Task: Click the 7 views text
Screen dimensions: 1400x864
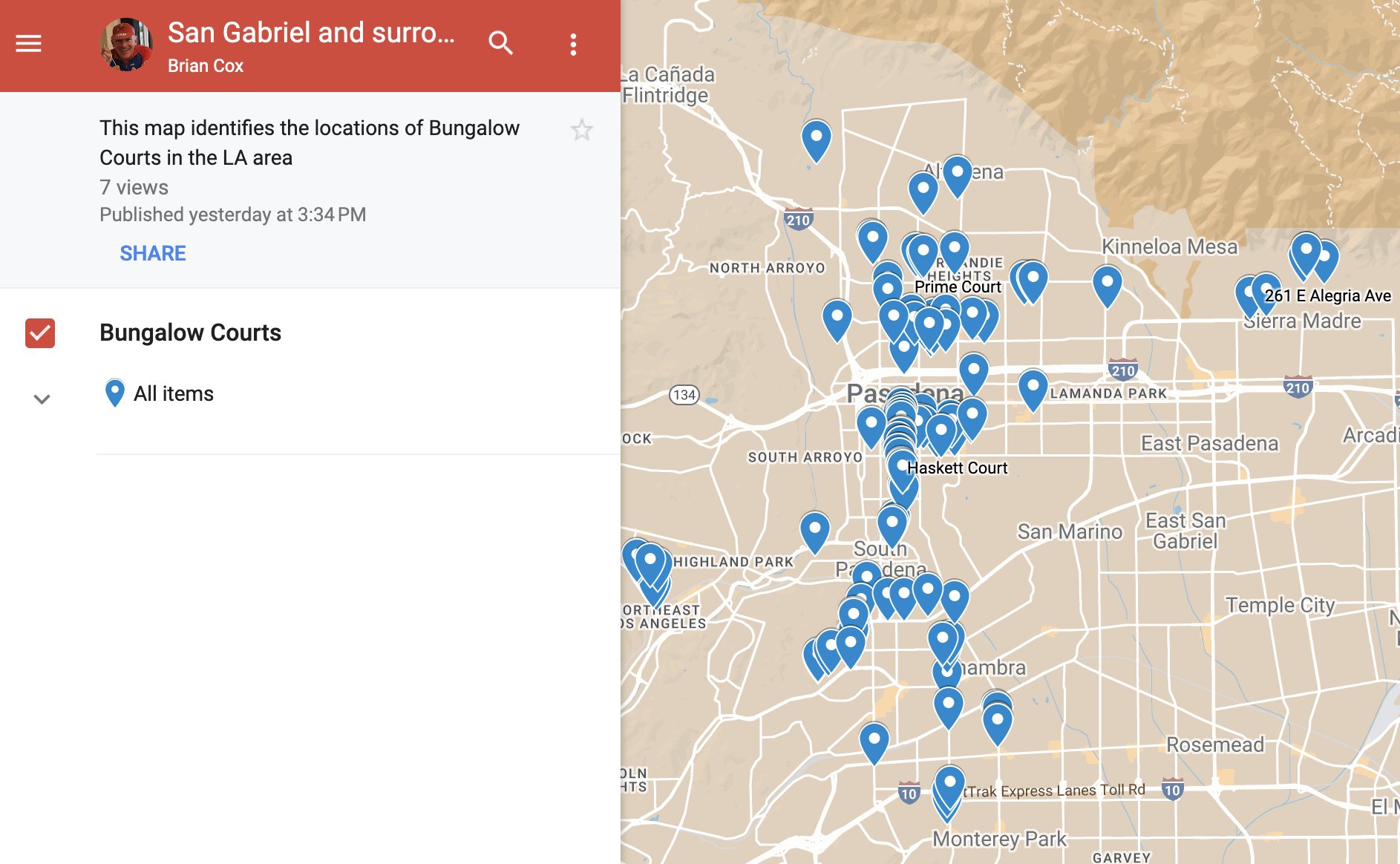Action: point(134,187)
